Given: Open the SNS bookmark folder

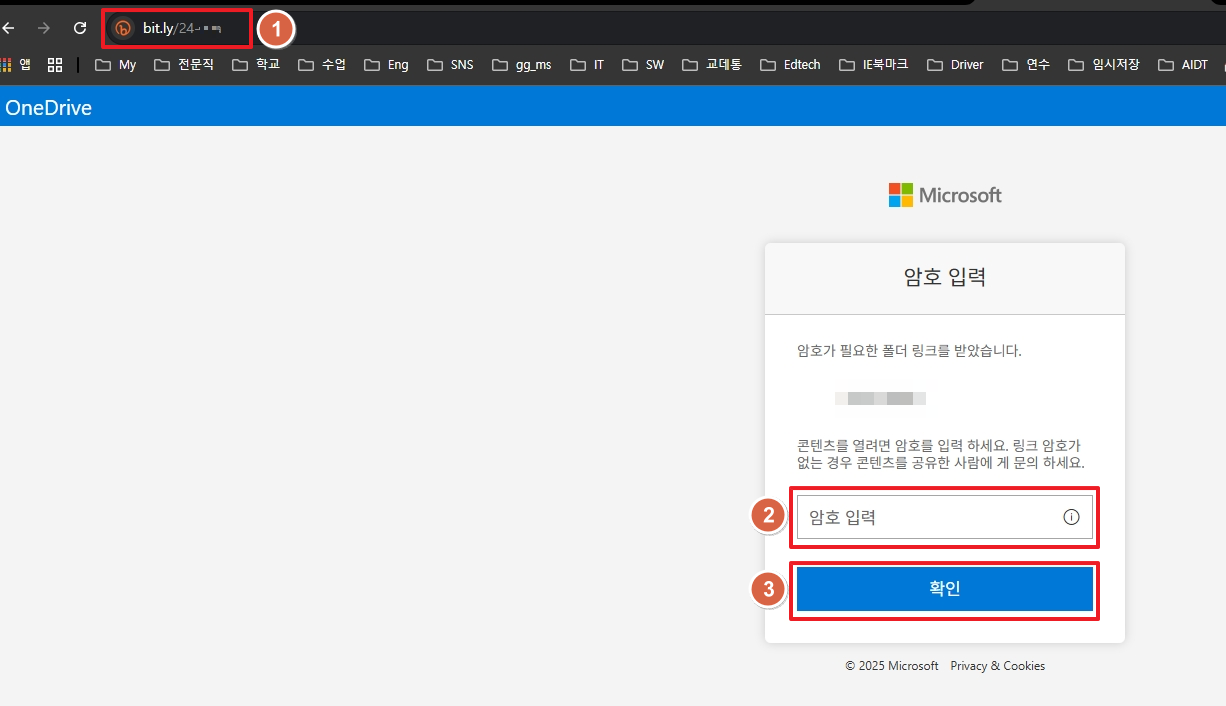Looking at the screenshot, I should [x=450, y=64].
